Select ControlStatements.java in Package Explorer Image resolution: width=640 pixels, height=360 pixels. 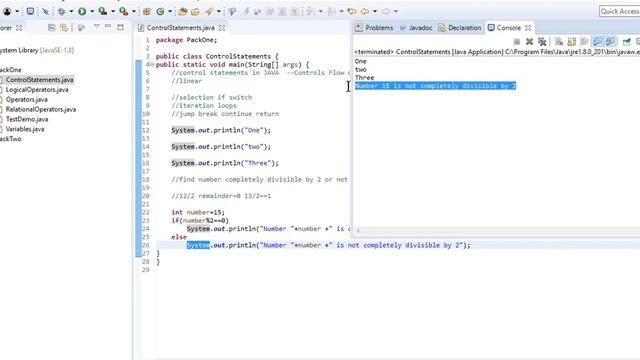tap(40, 80)
